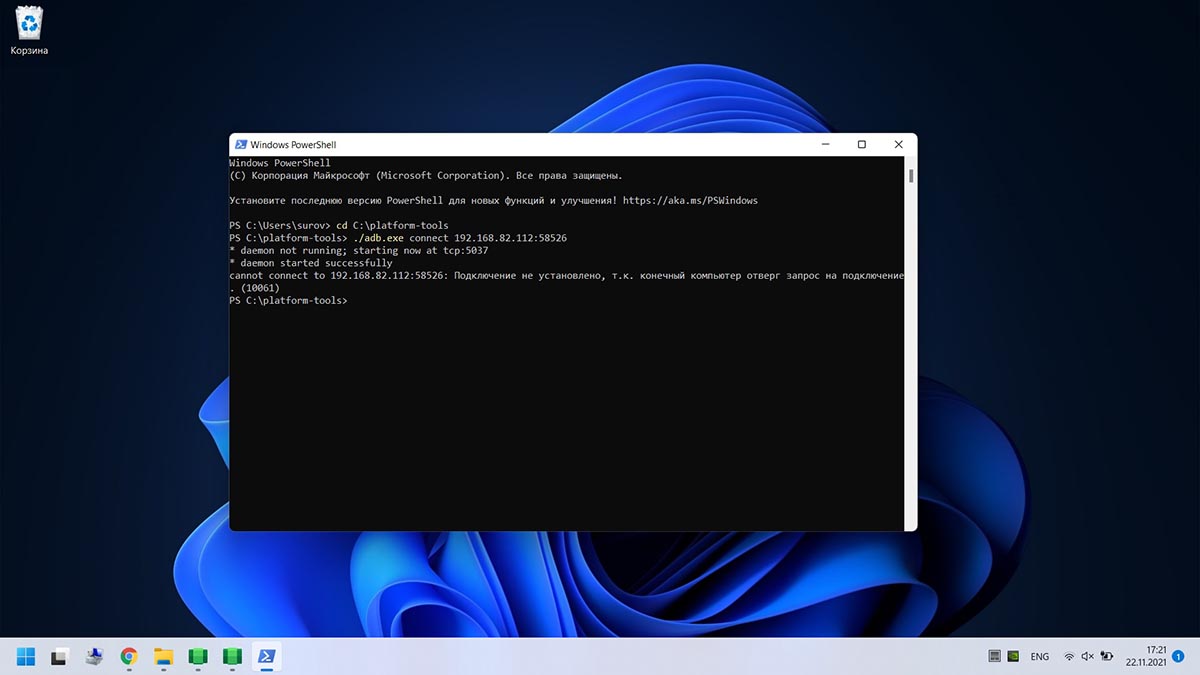Open the NVIDIA tray icon
The width and height of the screenshot is (1200, 675).
point(1015,657)
